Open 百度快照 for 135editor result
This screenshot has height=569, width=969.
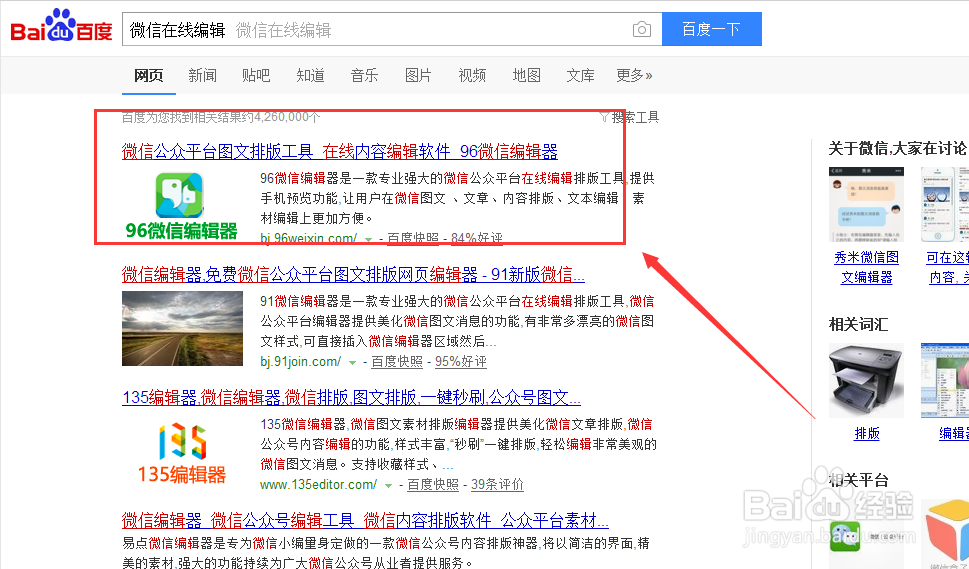pyautogui.click(x=433, y=484)
